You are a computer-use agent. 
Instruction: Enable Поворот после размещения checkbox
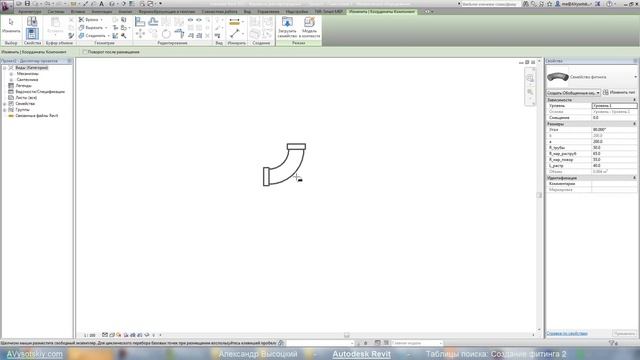click(85, 52)
